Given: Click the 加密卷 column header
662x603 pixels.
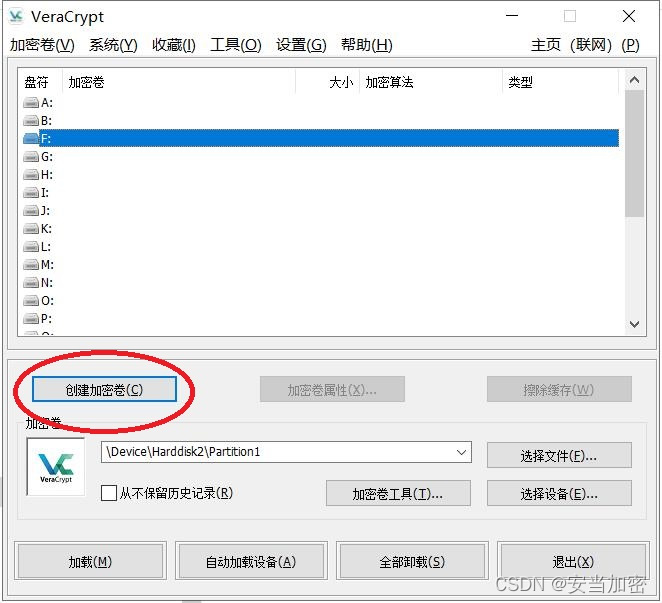Looking at the screenshot, I should point(179,81).
